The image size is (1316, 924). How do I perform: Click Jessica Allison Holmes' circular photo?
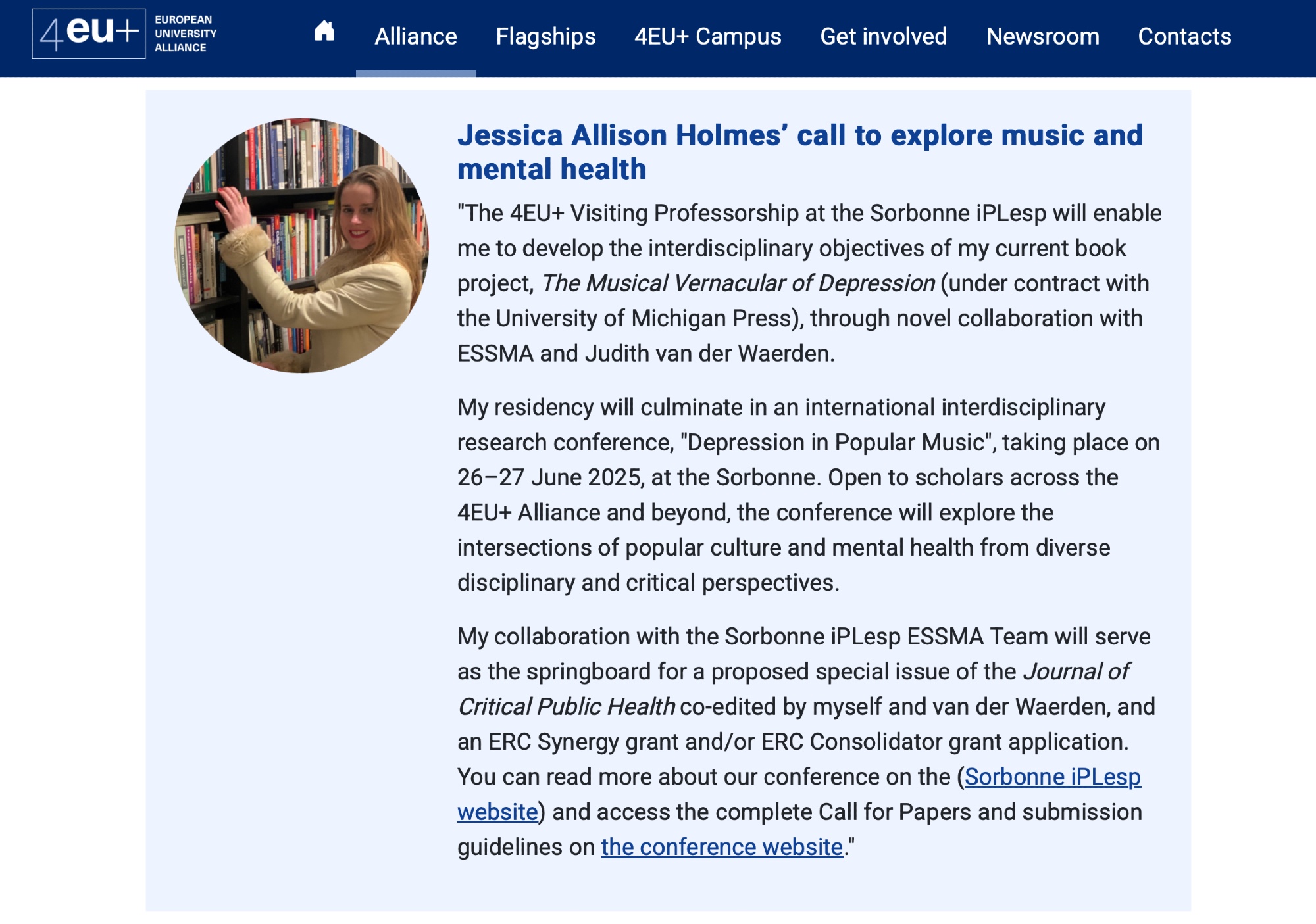pyautogui.click(x=301, y=245)
